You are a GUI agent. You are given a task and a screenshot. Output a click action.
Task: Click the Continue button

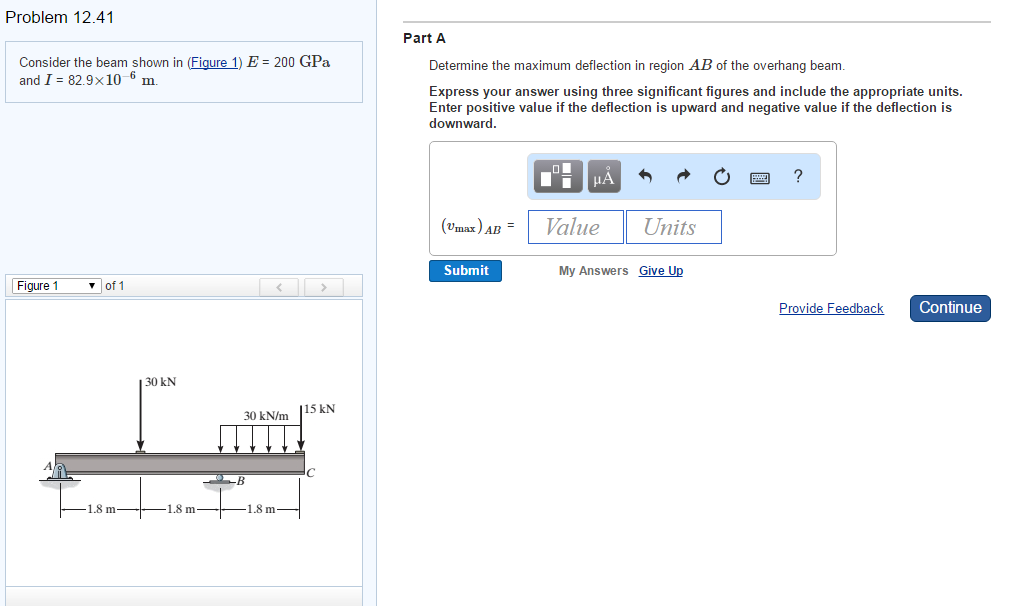(x=950, y=308)
